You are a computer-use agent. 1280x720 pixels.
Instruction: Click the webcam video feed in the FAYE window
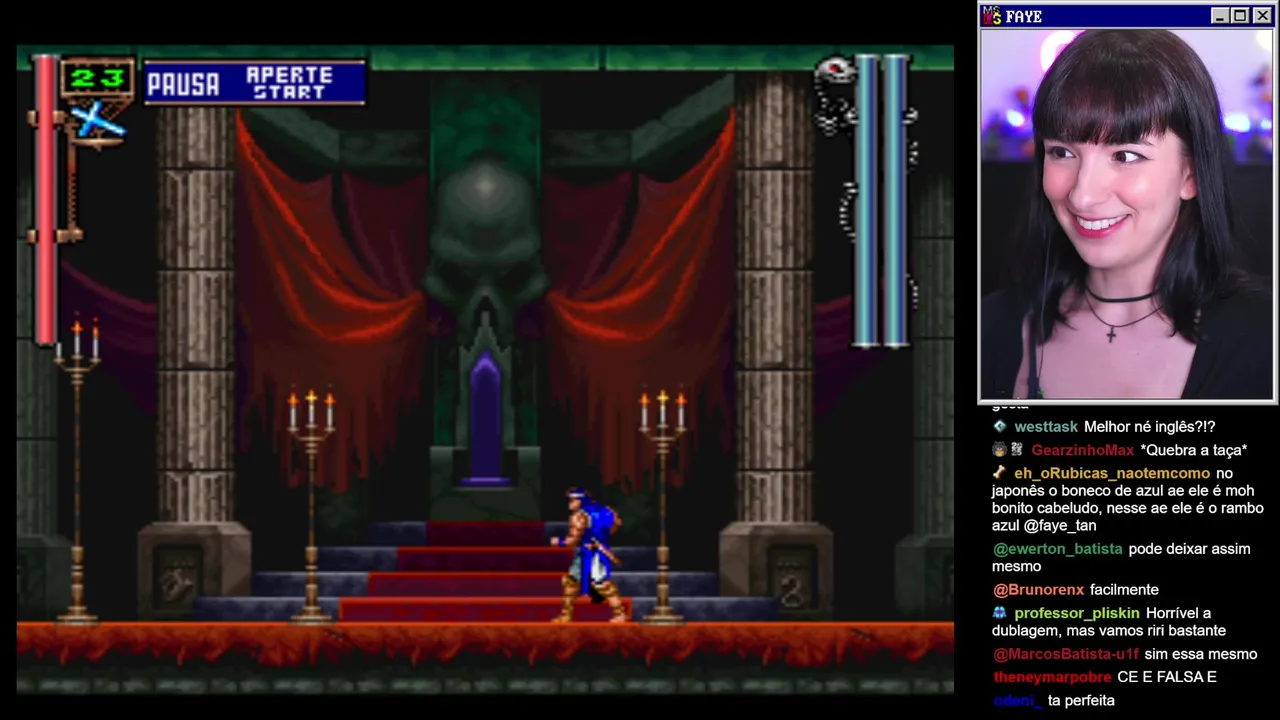[x=1127, y=214]
